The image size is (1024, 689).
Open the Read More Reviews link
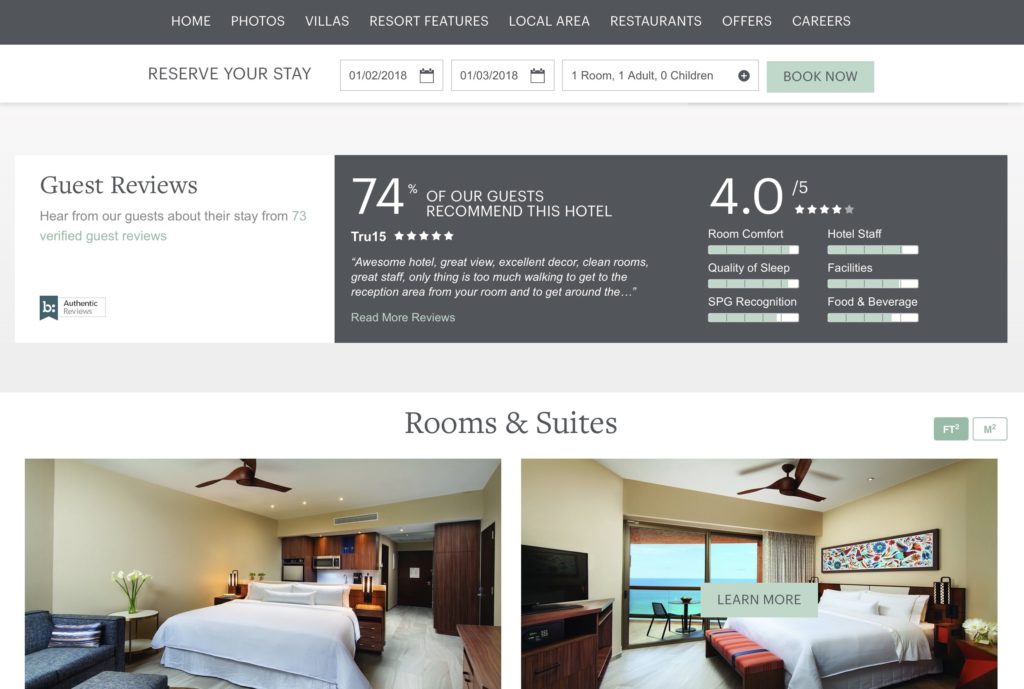(x=403, y=317)
